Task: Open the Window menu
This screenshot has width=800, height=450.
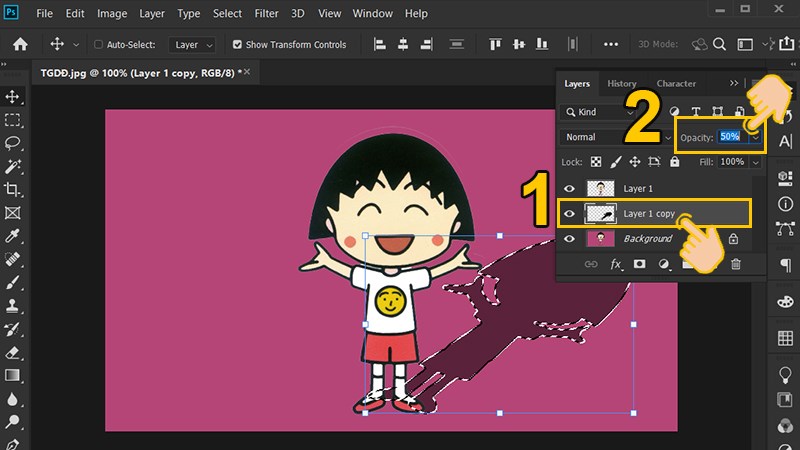Action: point(372,14)
